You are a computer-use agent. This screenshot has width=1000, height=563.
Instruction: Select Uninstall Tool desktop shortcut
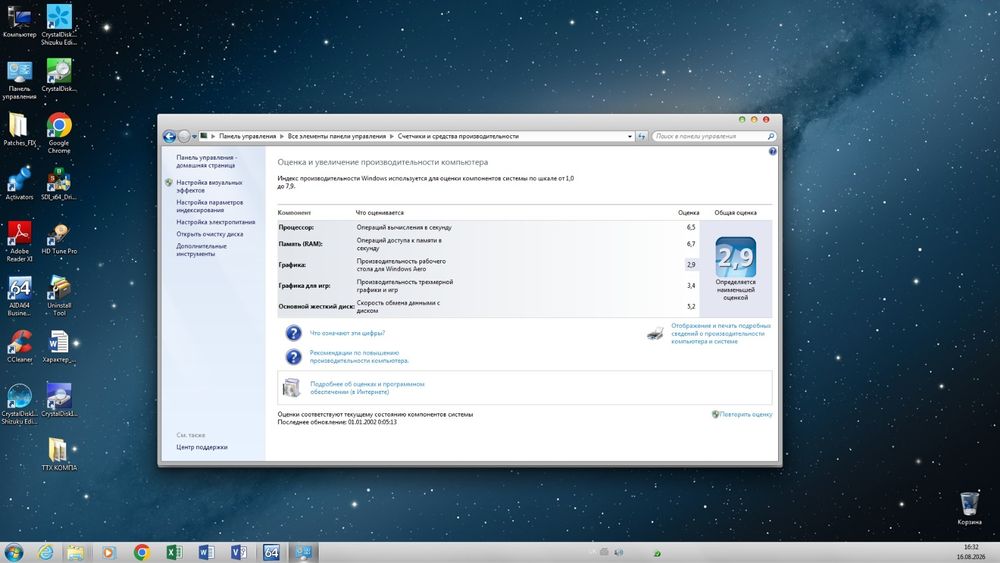point(59,296)
